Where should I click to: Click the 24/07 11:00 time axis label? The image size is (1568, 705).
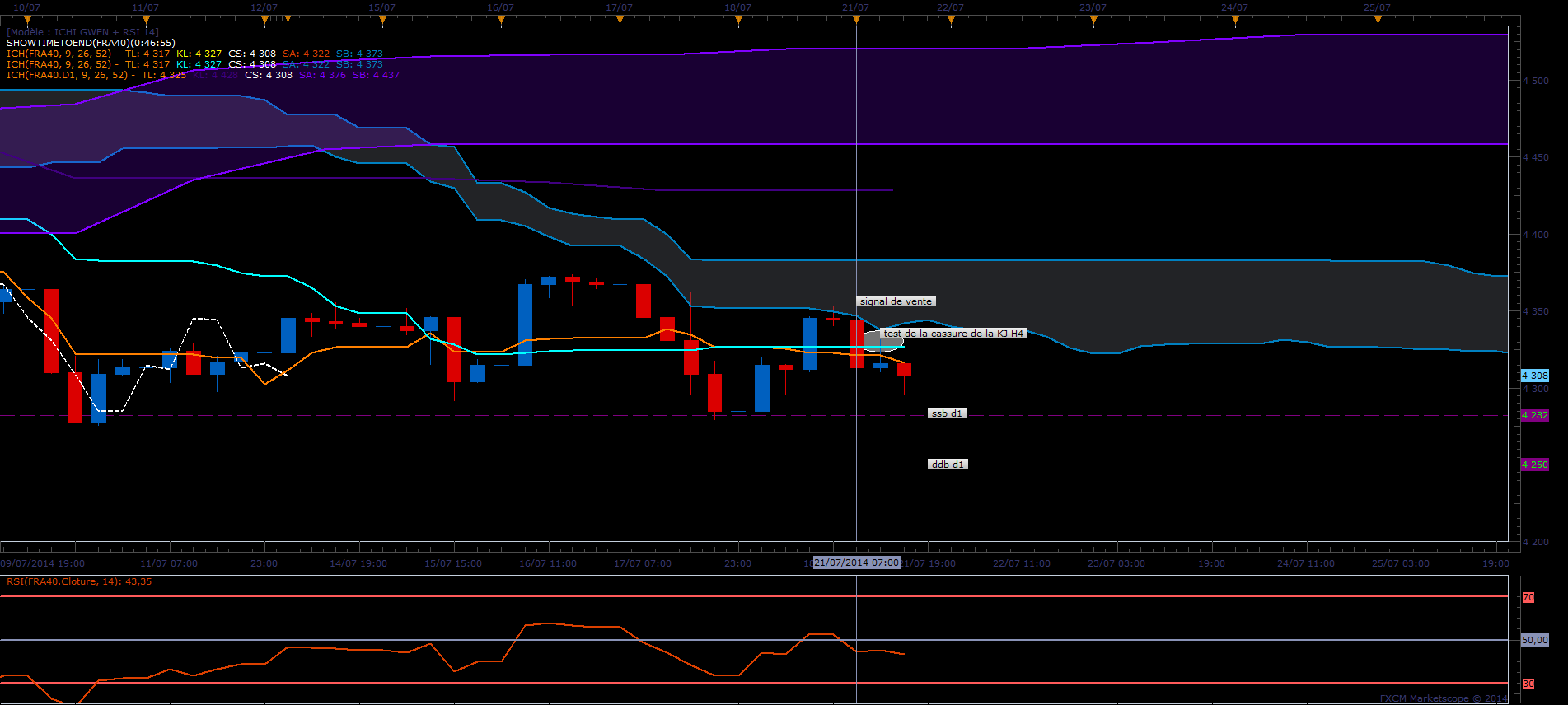[x=1306, y=563]
